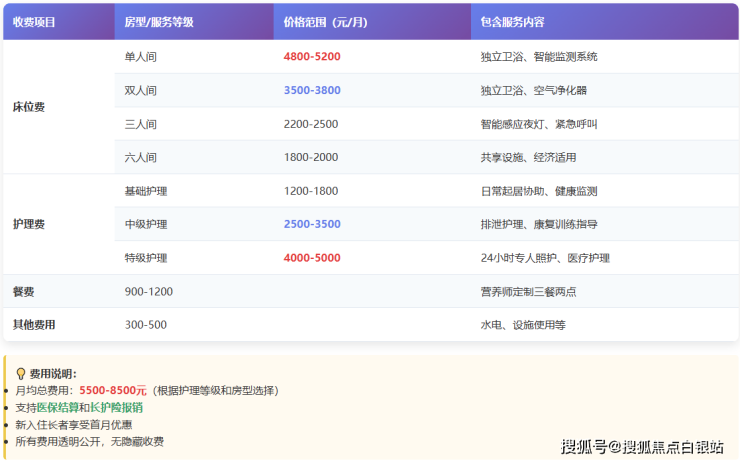740x463 pixels.
Task: Click the lightbulb icon beside 费用说明
Action: (20, 373)
